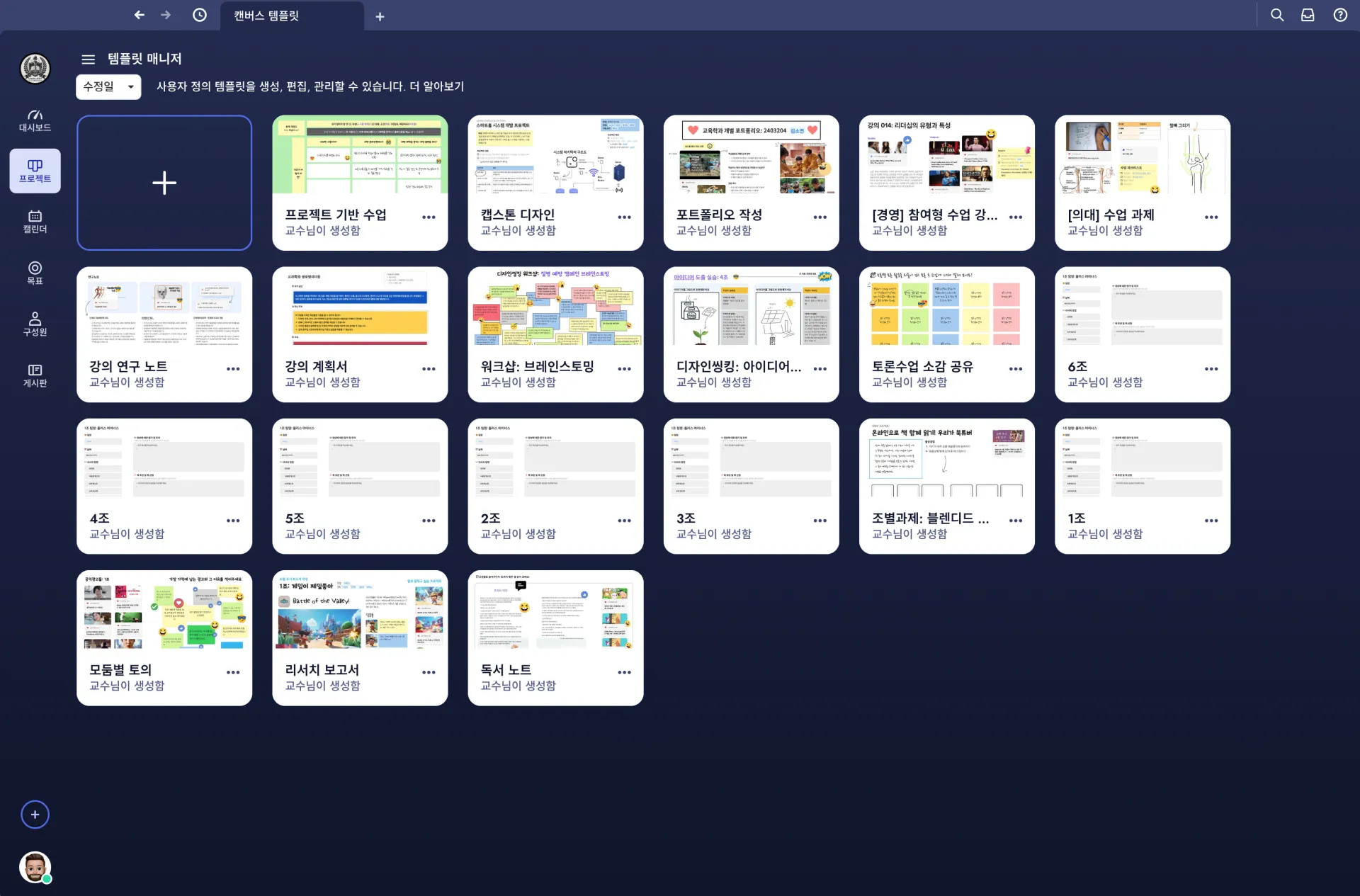Go back with the left arrow
Screen dimensions: 1360x896
click(140, 15)
